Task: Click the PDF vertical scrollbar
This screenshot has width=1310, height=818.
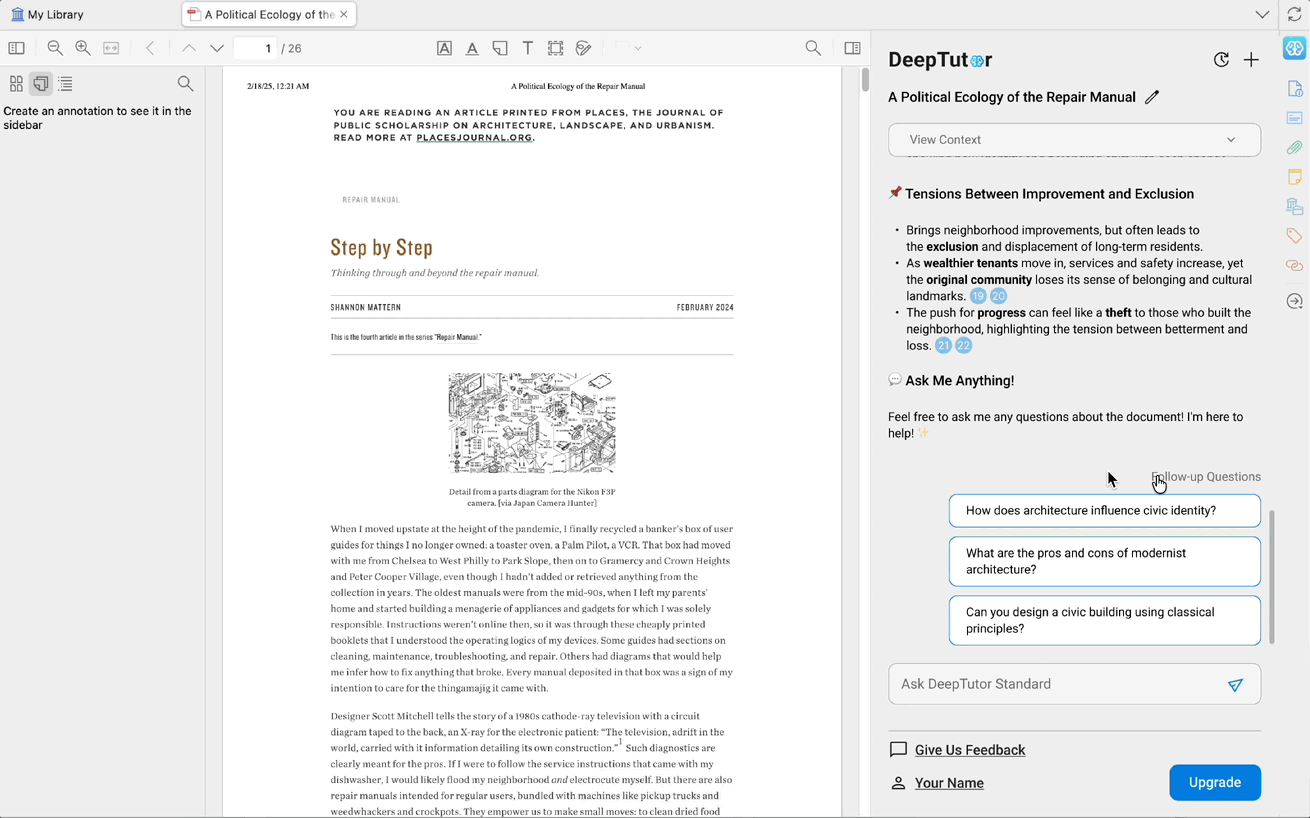Action: pos(865,80)
